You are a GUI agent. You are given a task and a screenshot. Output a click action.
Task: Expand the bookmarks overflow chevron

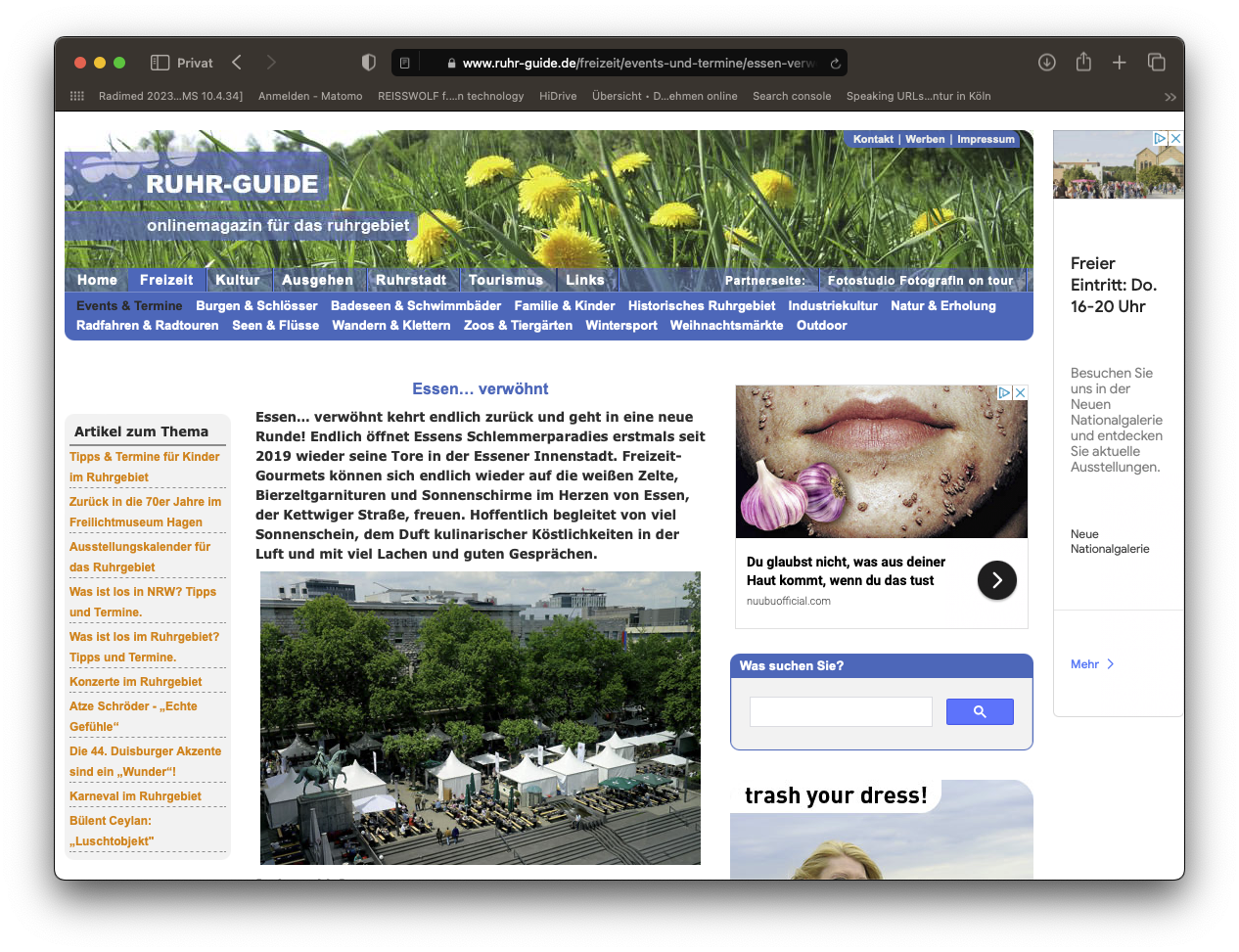[x=1170, y=97]
